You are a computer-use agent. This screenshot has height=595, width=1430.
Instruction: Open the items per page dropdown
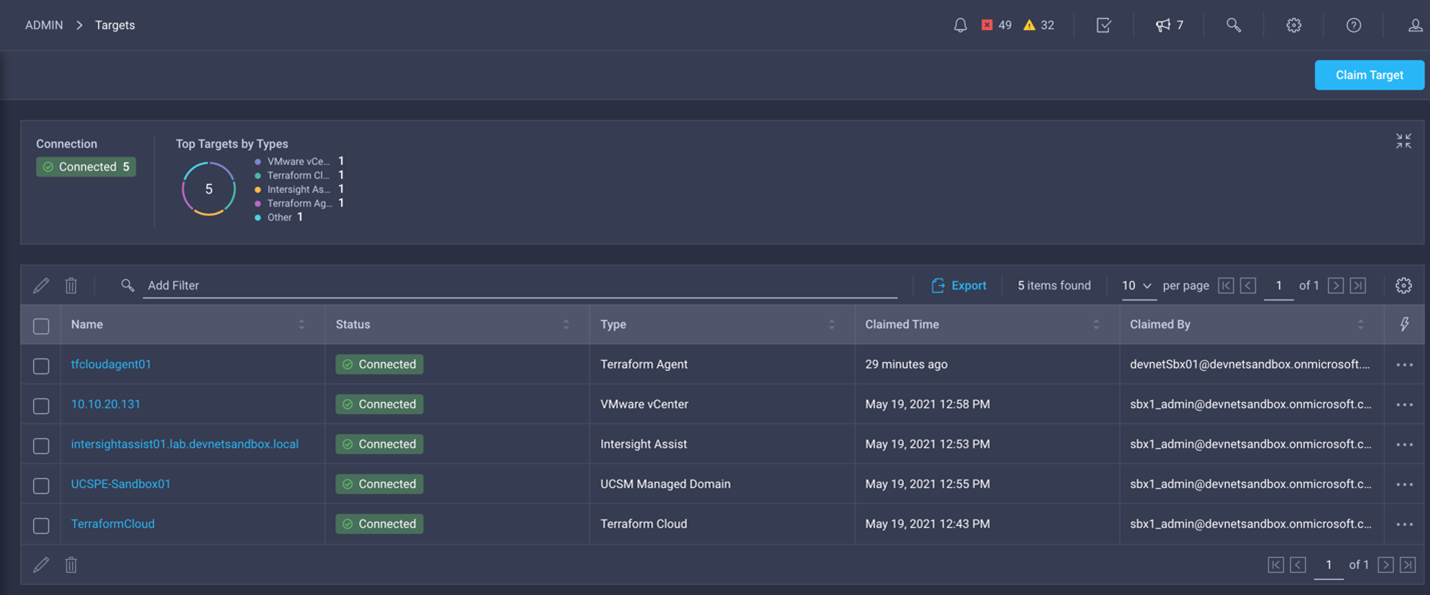coord(1136,286)
